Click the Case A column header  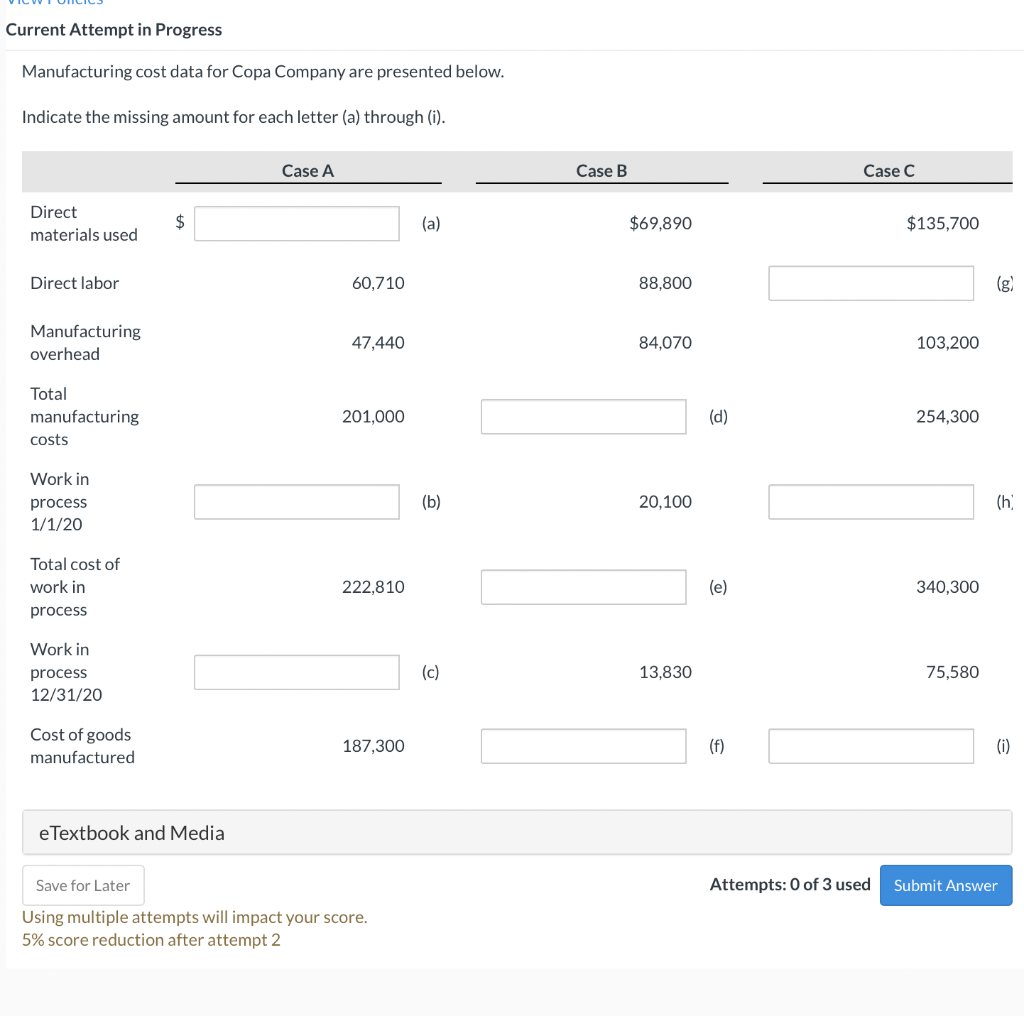[308, 170]
